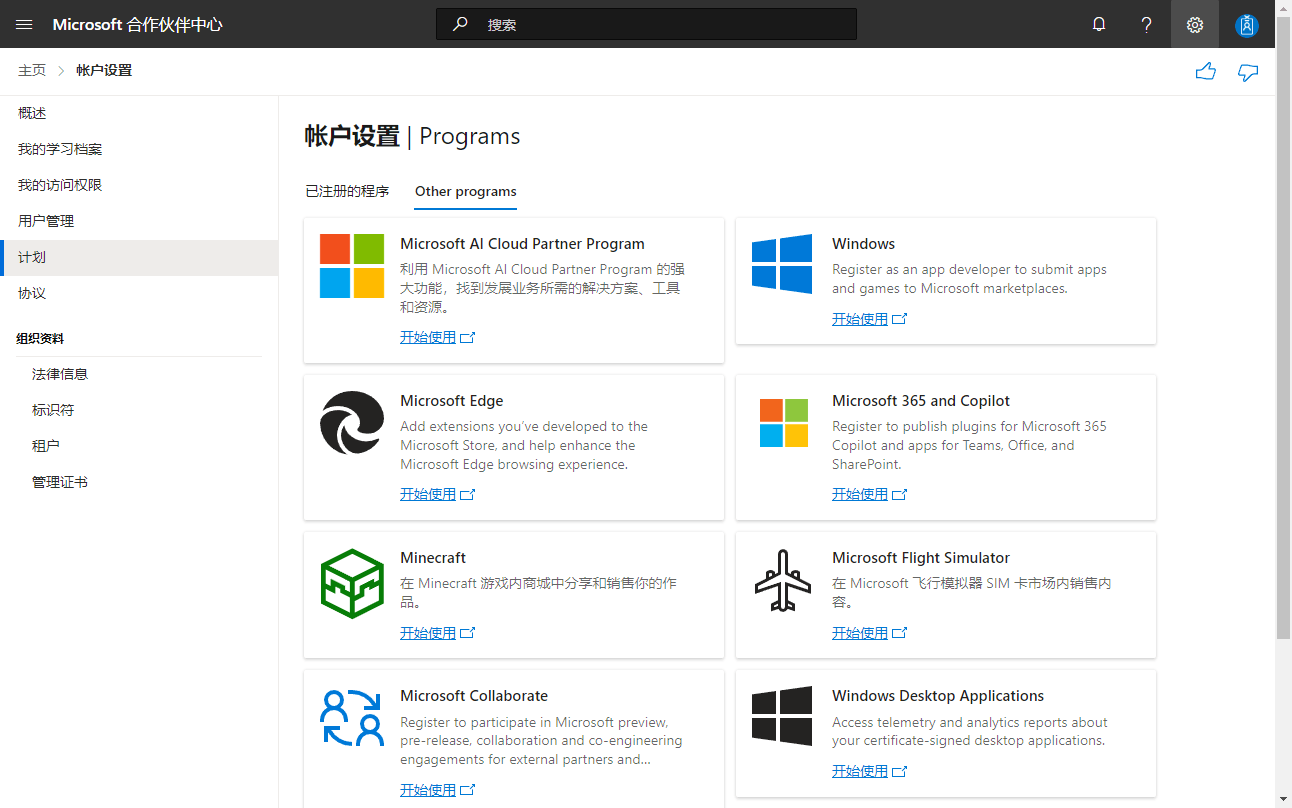
Task: Click 开始使用 for Microsoft Collaborate
Action: point(428,790)
